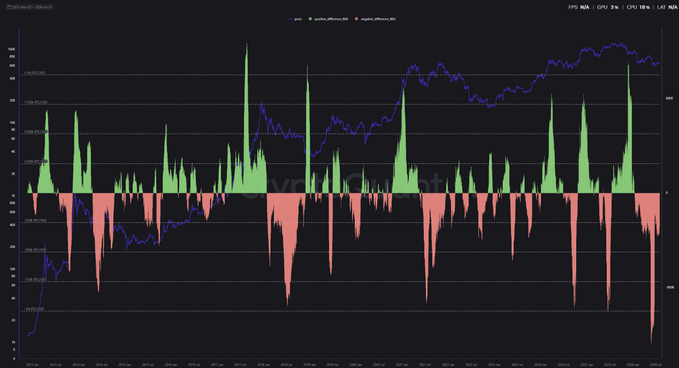Click the FPS N/A readout
Image resolution: width=679 pixels, height=368 pixels.
[x=579, y=7]
